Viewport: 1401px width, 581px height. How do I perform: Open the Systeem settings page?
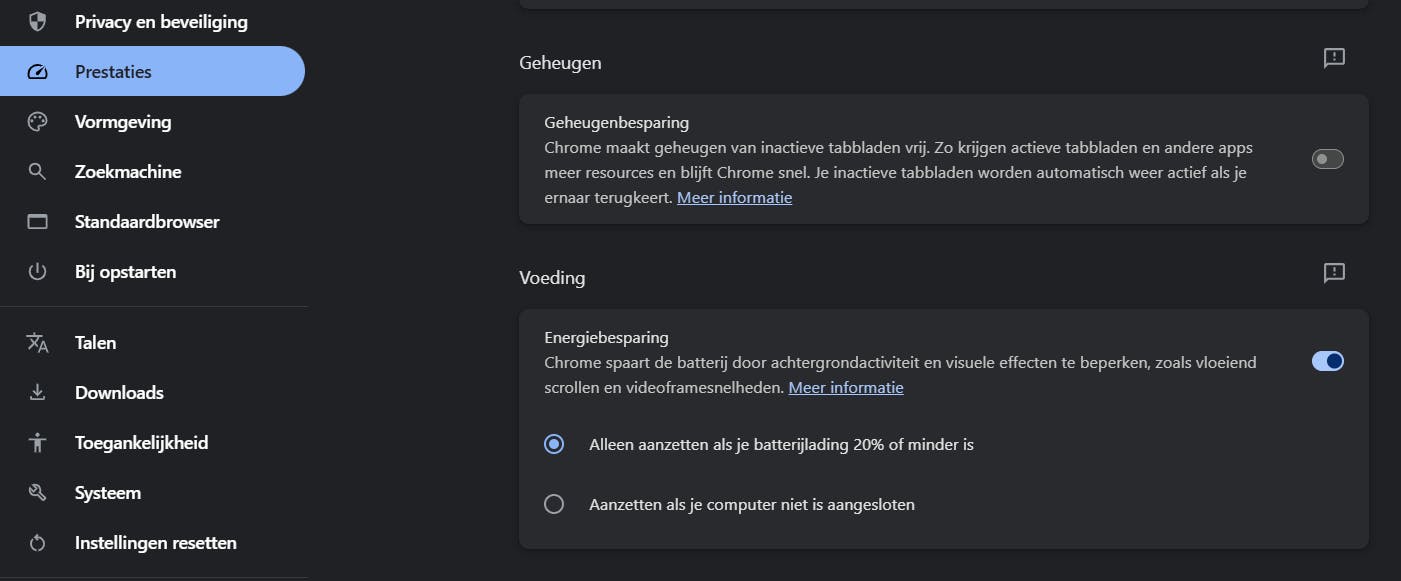[107, 493]
